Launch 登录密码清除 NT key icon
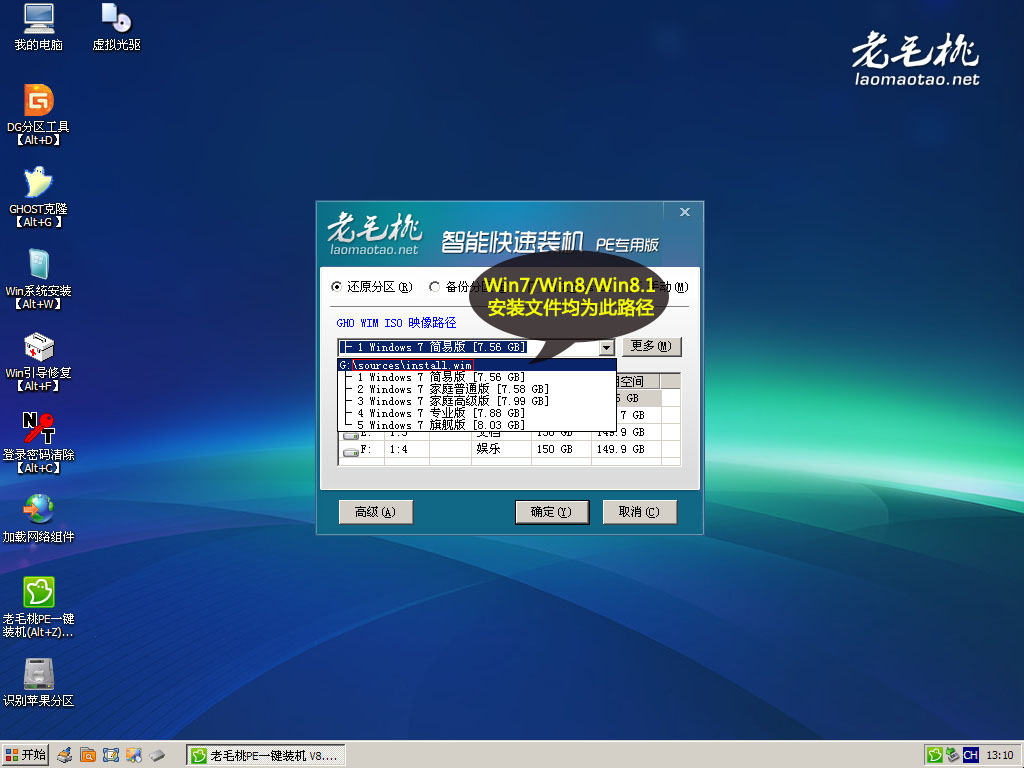This screenshot has width=1024, height=768. coord(39,443)
